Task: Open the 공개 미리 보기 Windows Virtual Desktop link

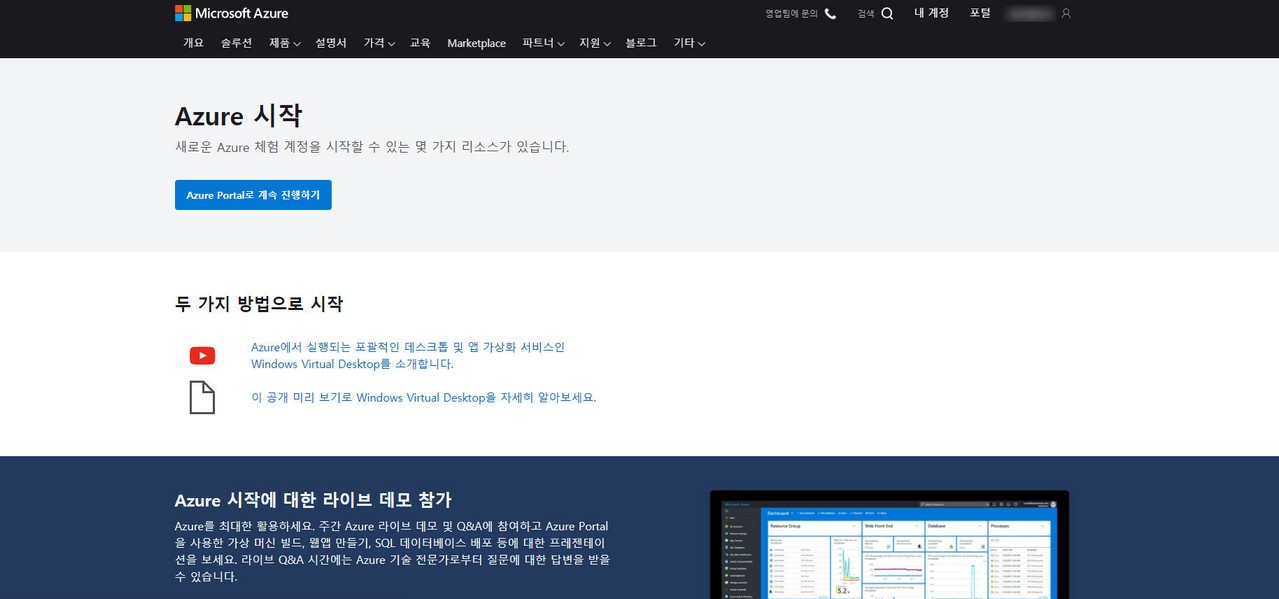Action: (x=423, y=397)
